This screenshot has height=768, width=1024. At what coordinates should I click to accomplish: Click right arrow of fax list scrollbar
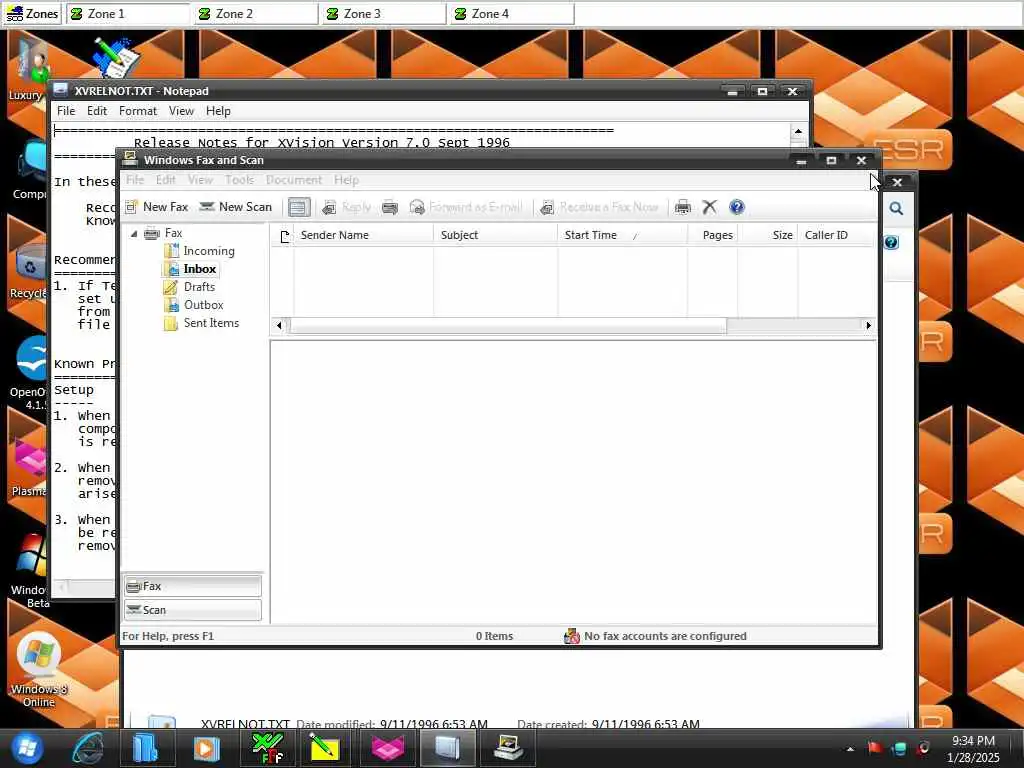868,325
